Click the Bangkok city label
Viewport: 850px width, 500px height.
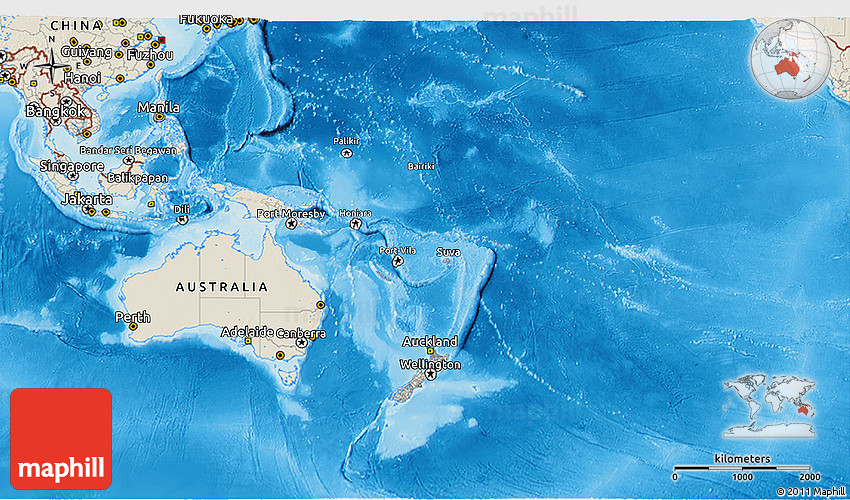(x=55, y=111)
